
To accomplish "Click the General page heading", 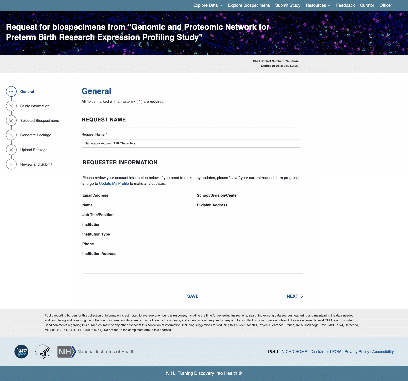I will click(96, 91).
